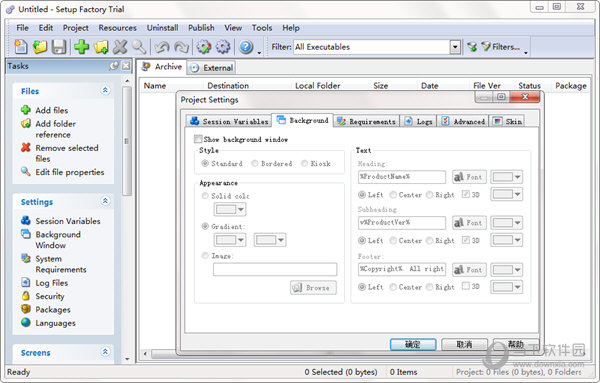Click the Redo arrow toolbar icon

click(181, 47)
